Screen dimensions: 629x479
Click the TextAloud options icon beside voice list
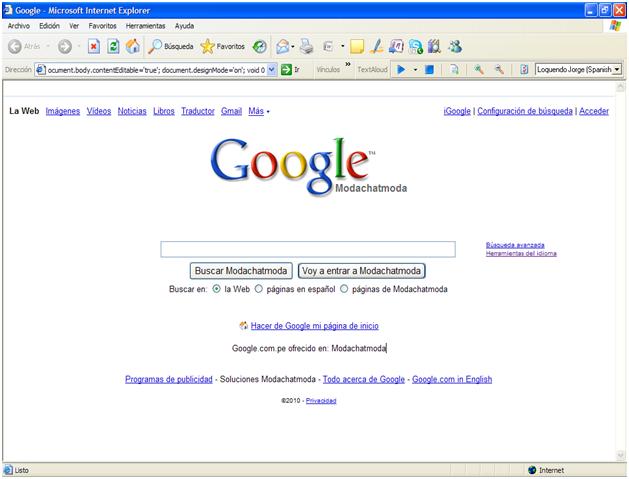[x=524, y=70]
